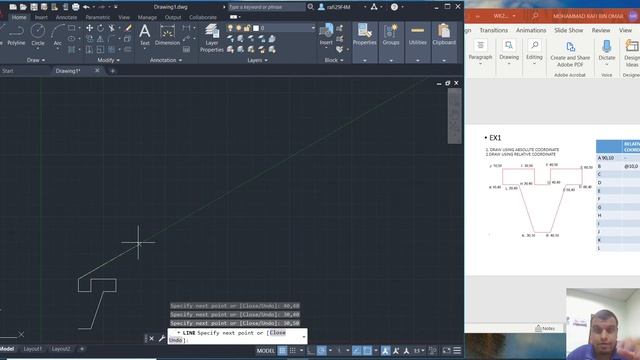Open the Annotate ribbon tab
The height and width of the screenshot is (360, 640).
(x=66, y=17)
